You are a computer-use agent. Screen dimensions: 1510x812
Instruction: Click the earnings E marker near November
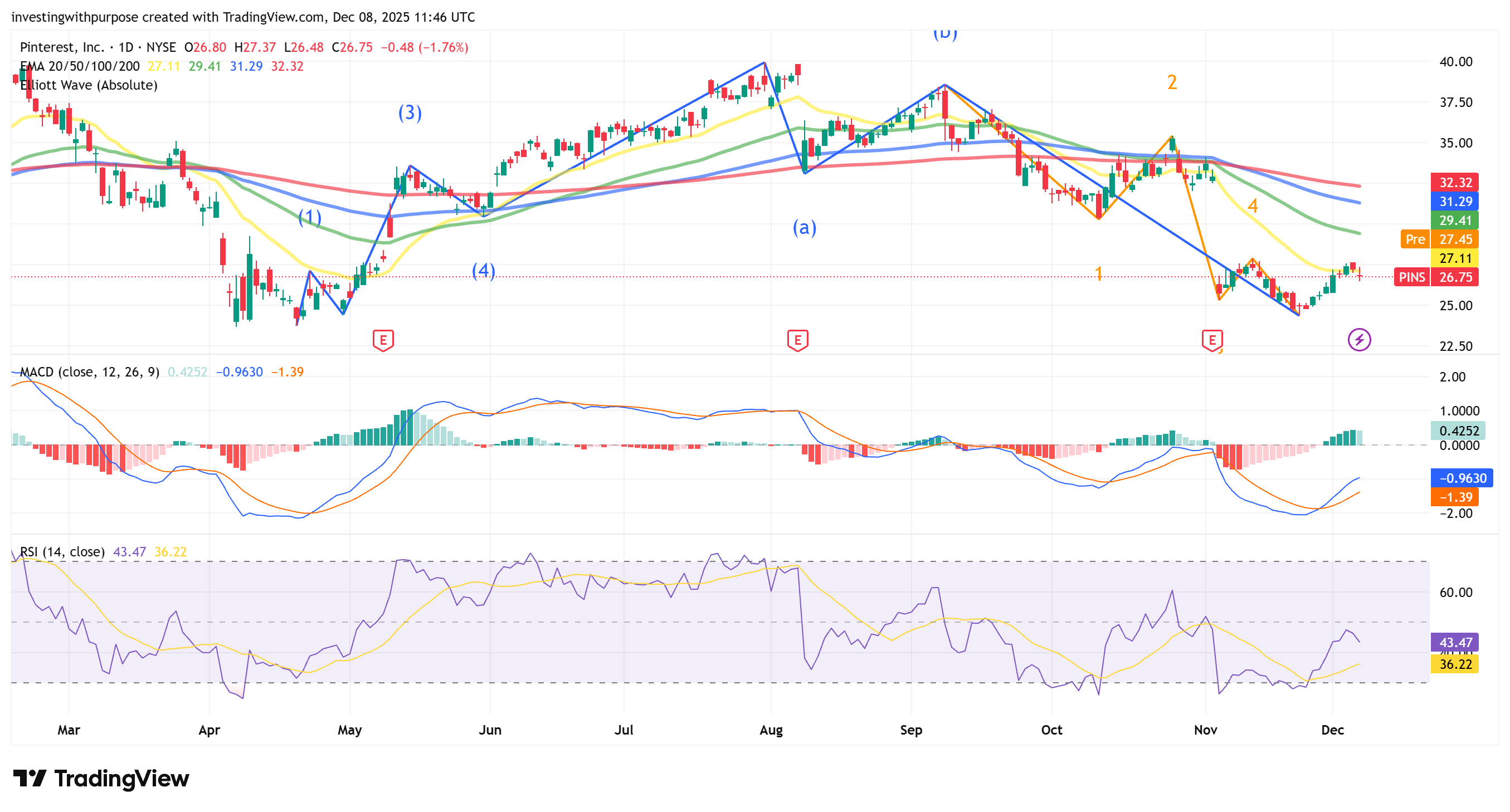pos(1212,340)
